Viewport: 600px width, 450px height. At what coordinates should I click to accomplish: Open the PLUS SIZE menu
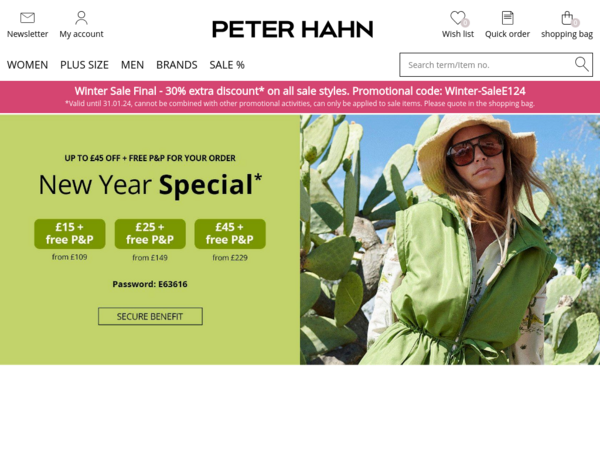click(84, 65)
